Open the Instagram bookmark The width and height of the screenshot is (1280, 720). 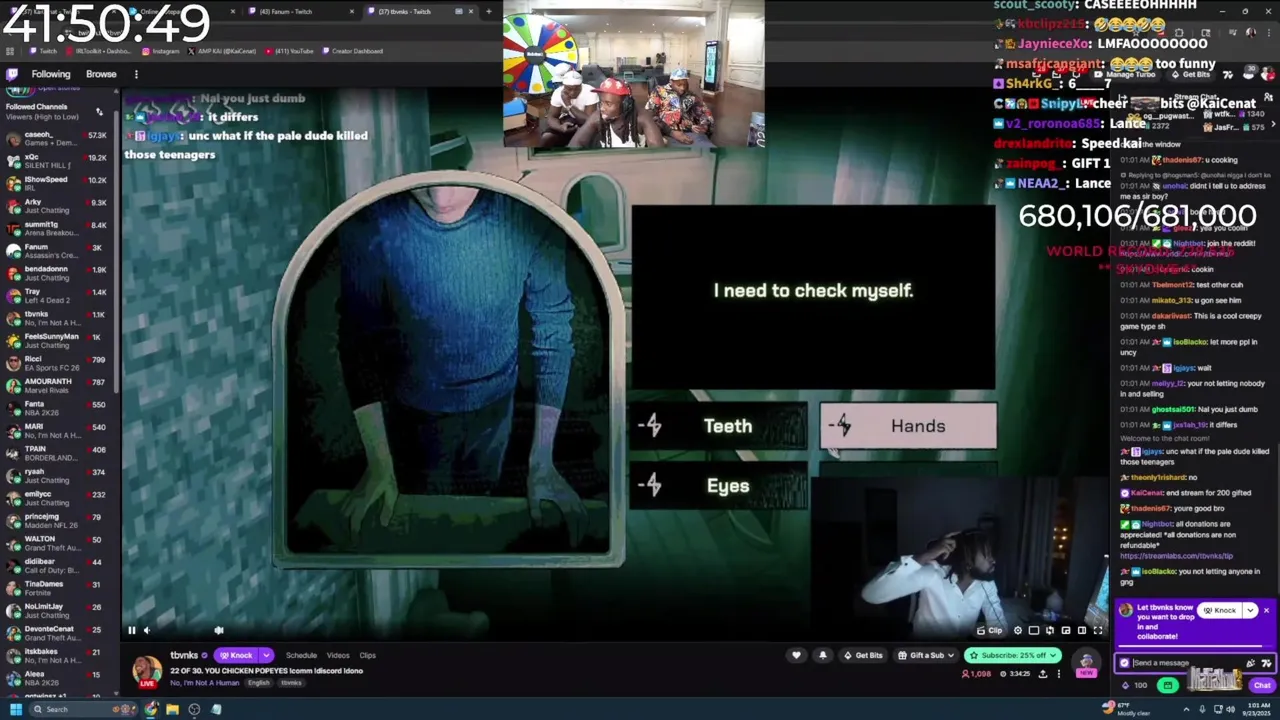click(x=161, y=51)
